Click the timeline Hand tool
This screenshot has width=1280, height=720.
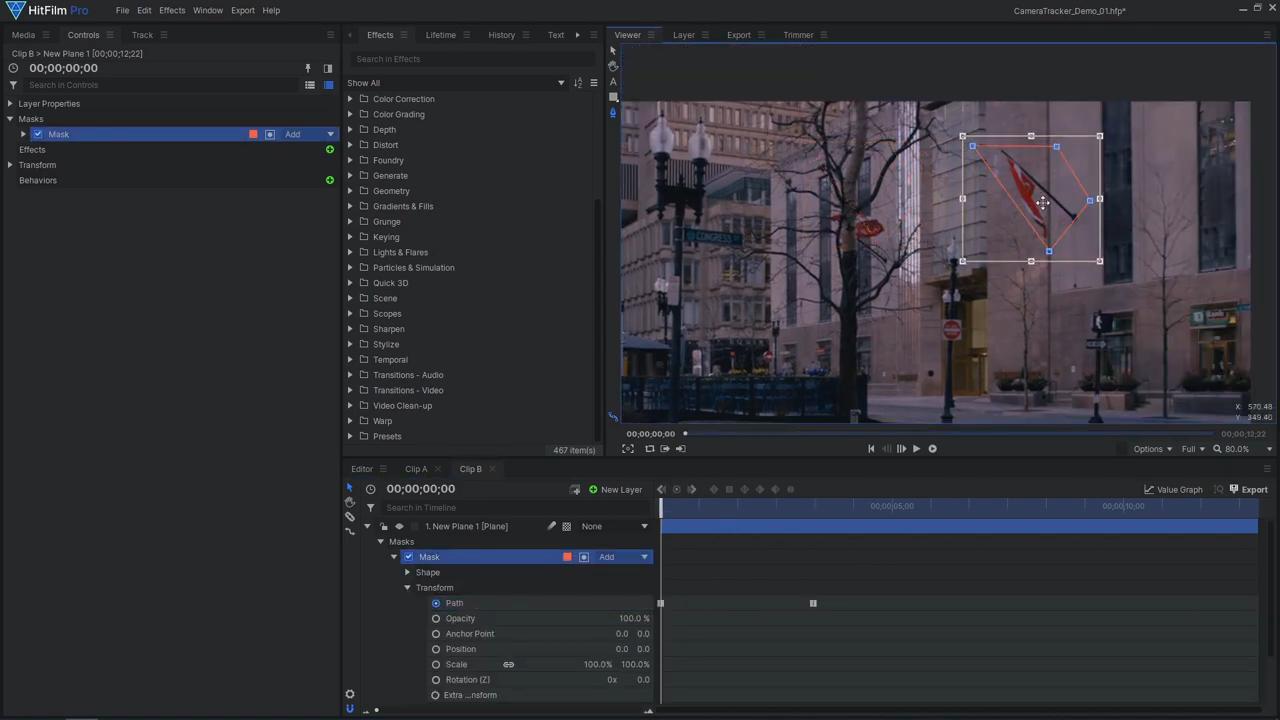click(349, 502)
